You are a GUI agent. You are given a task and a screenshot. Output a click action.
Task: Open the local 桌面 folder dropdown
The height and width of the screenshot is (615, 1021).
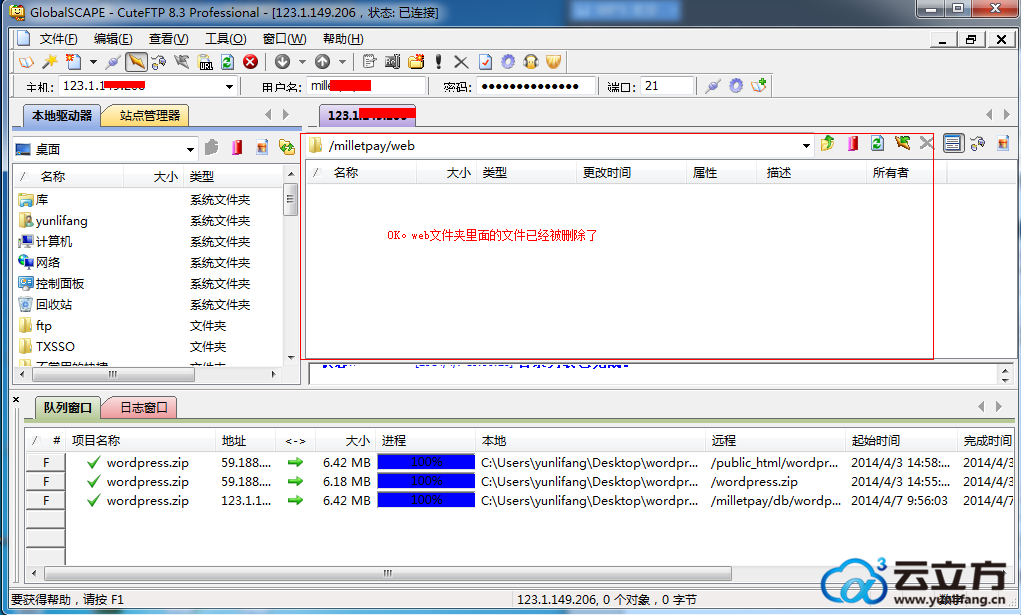[x=190, y=150]
